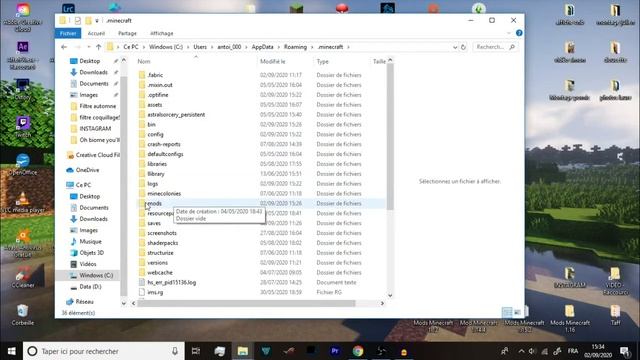Viewport: 640px width, 360px height.
Task: Open the Partage ribbon tab
Action: [x=127, y=33]
